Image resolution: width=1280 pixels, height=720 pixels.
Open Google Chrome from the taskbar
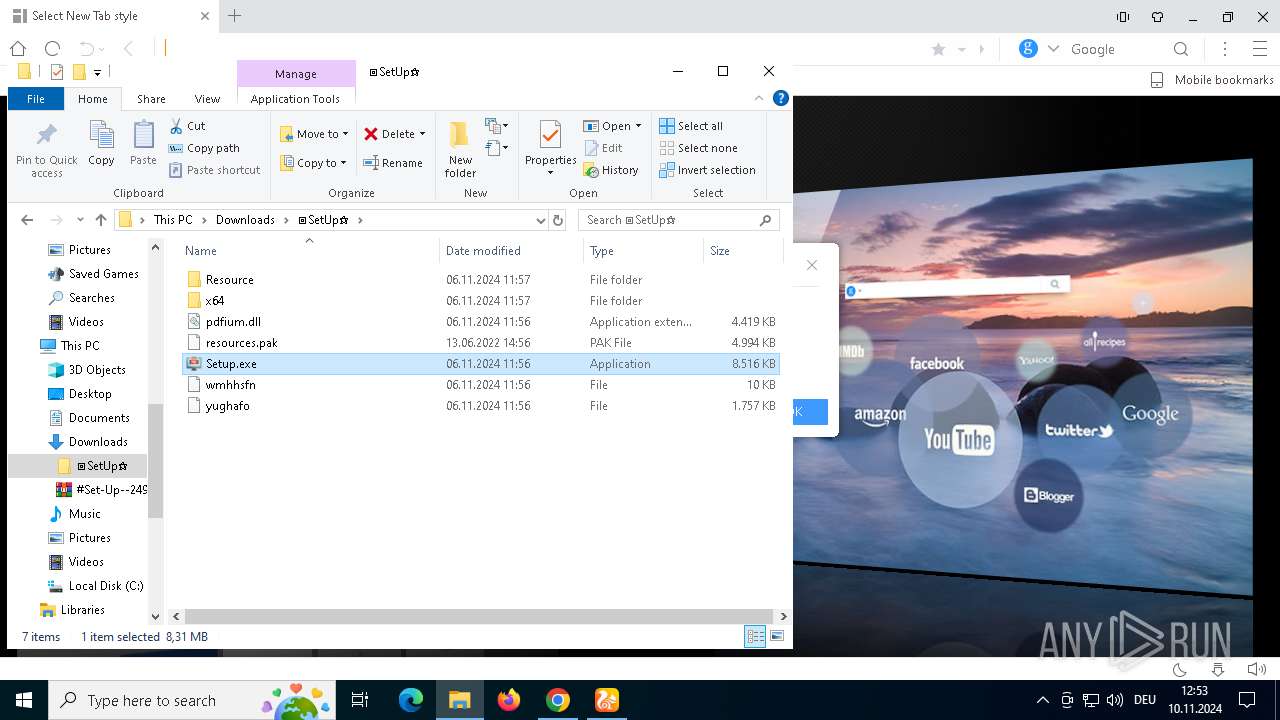click(558, 700)
